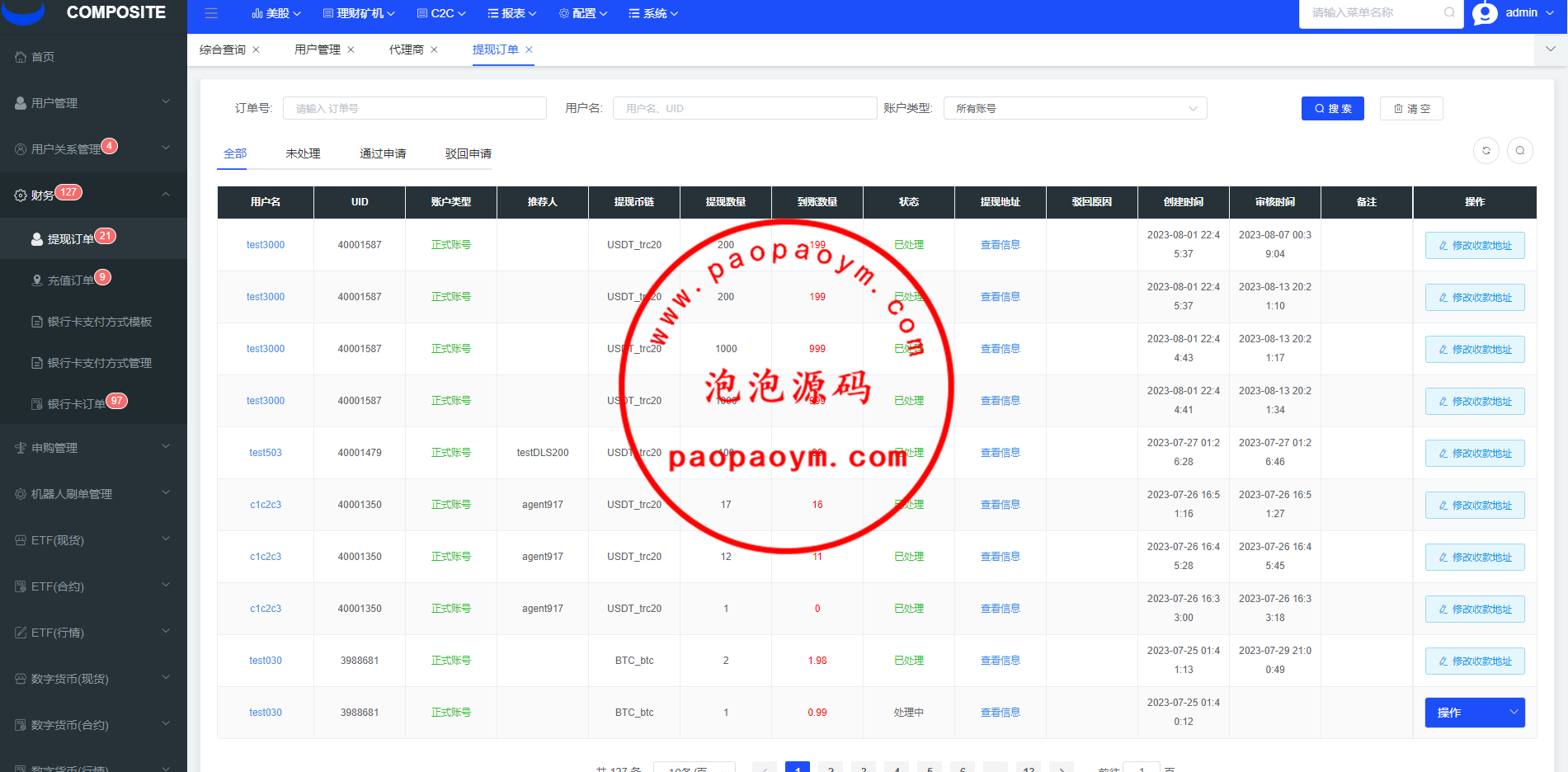Click the 订单号 input field
Screen dimensions: 1568x772
click(x=415, y=108)
